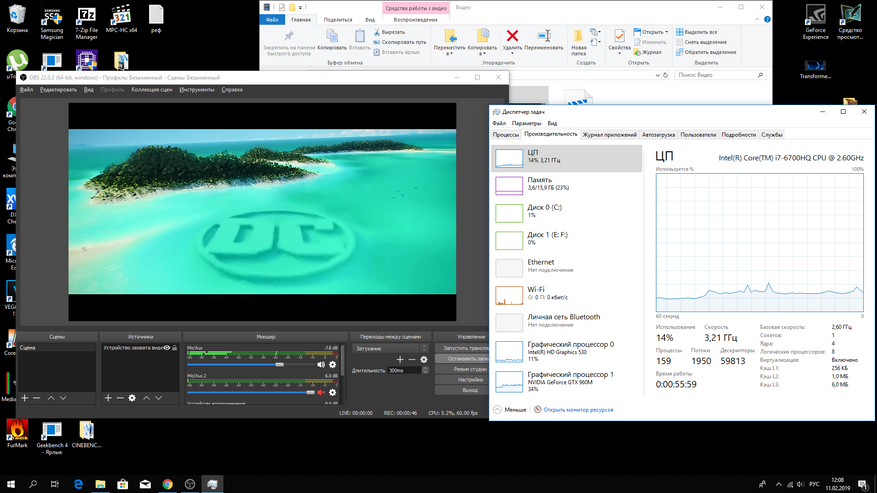This screenshot has width=877, height=493.
Task: Remove scene transition with minus icon
Action: point(412,359)
